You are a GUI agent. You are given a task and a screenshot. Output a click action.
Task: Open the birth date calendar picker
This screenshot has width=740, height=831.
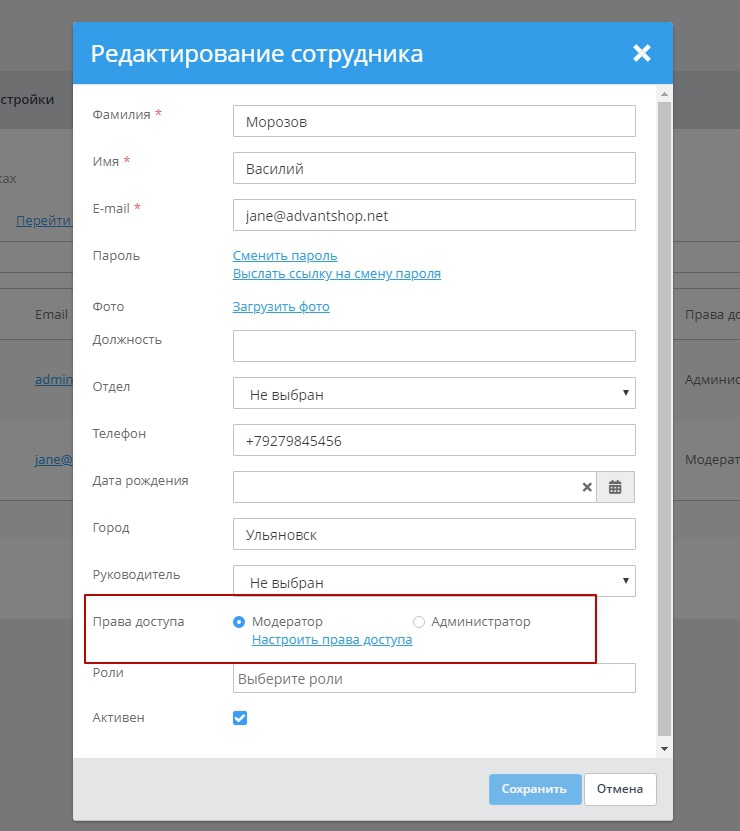tap(615, 487)
